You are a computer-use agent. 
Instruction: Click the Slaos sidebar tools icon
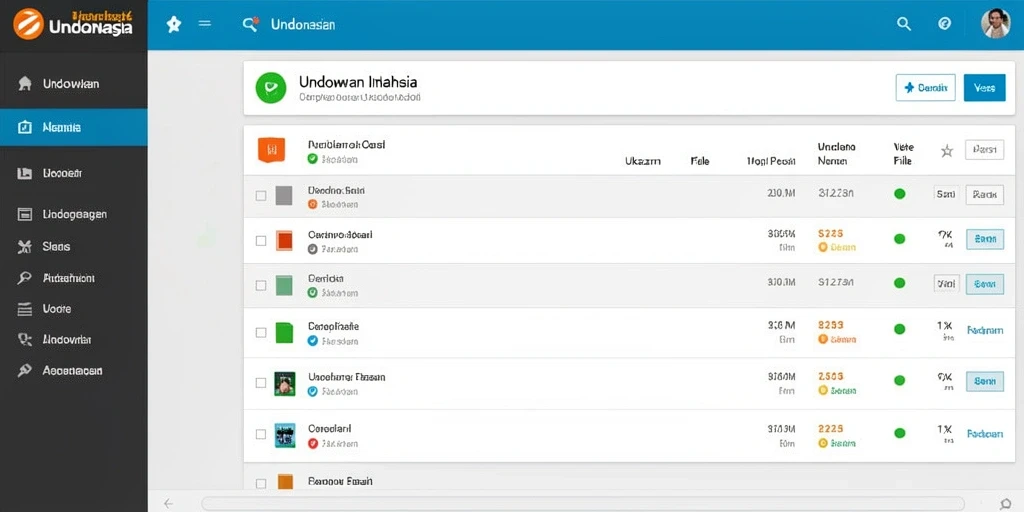[24, 247]
